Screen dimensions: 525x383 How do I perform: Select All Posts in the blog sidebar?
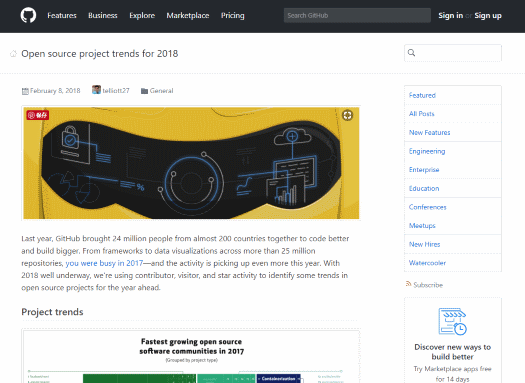point(422,114)
